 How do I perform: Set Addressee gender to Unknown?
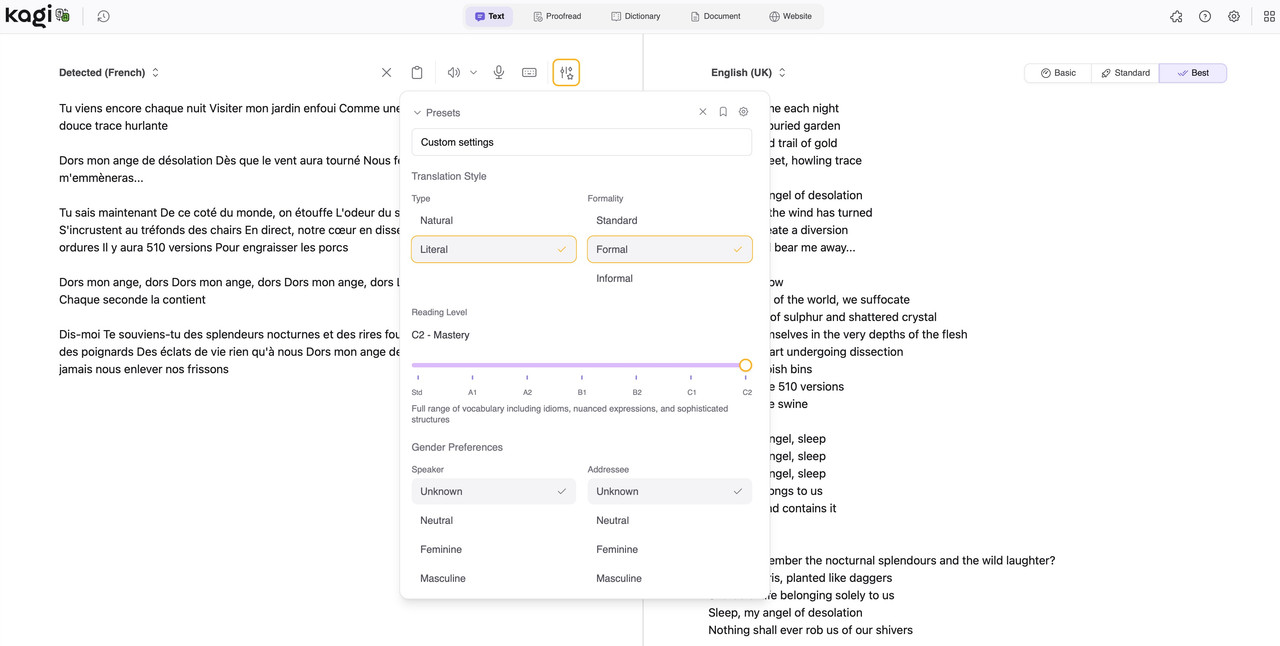670,491
